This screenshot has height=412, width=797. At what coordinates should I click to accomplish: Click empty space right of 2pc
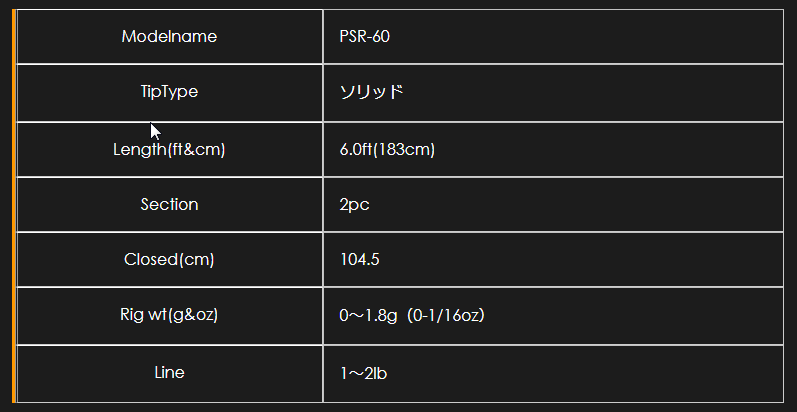577,205
